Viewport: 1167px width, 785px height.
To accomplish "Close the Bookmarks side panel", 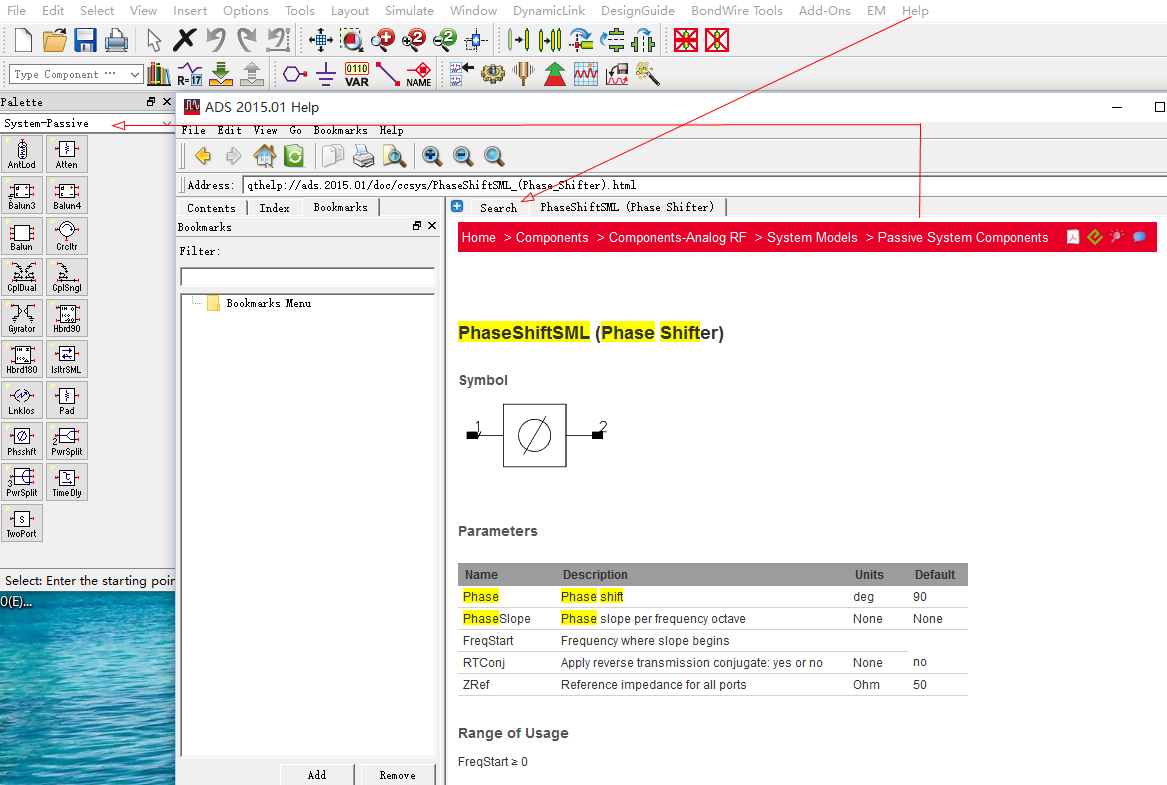I will click(x=432, y=225).
